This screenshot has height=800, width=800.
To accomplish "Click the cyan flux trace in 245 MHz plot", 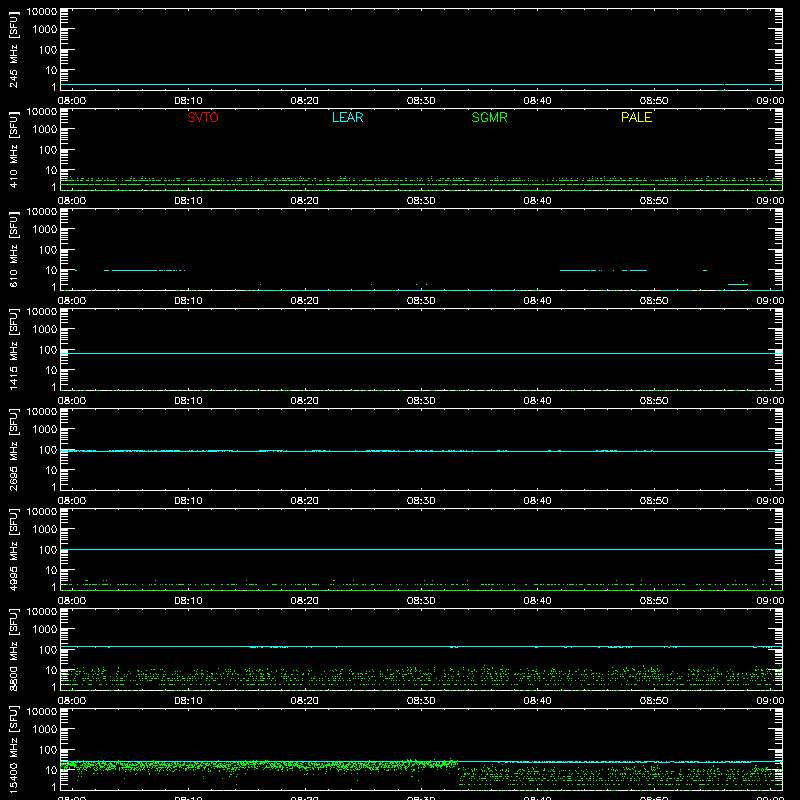I will coord(421,85).
